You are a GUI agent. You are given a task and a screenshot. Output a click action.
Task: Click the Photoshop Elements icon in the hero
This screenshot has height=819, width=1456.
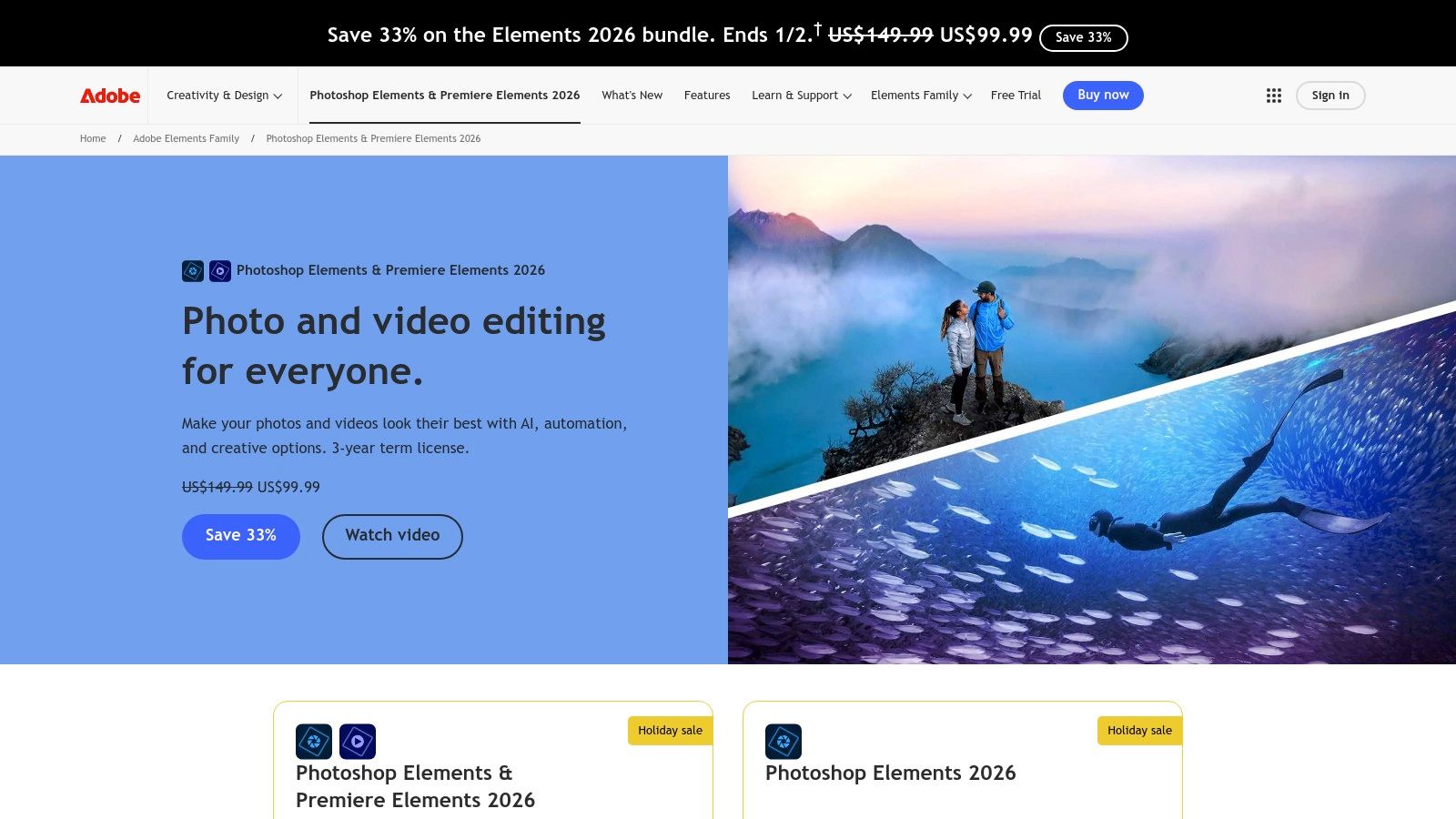coord(192,270)
